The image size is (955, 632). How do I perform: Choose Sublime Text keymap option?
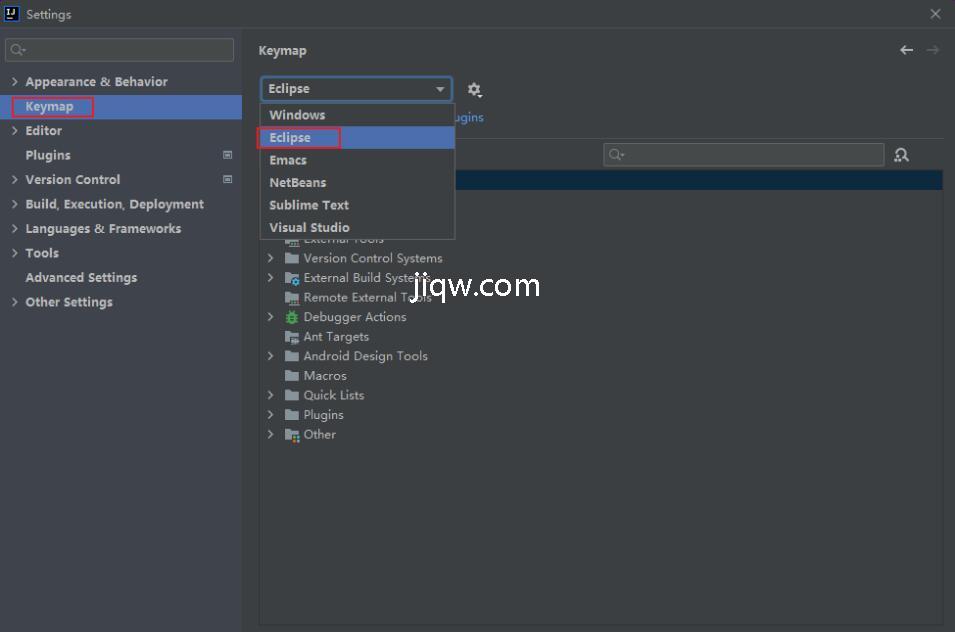(309, 205)
